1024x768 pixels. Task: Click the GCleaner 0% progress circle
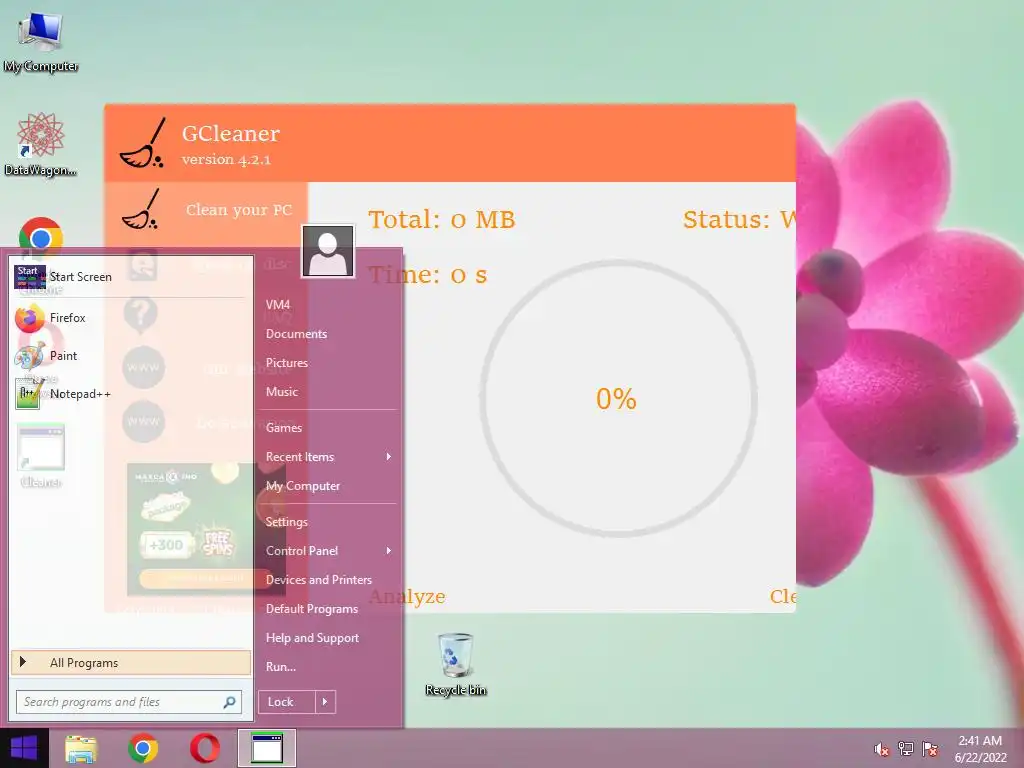coord(618,398)
